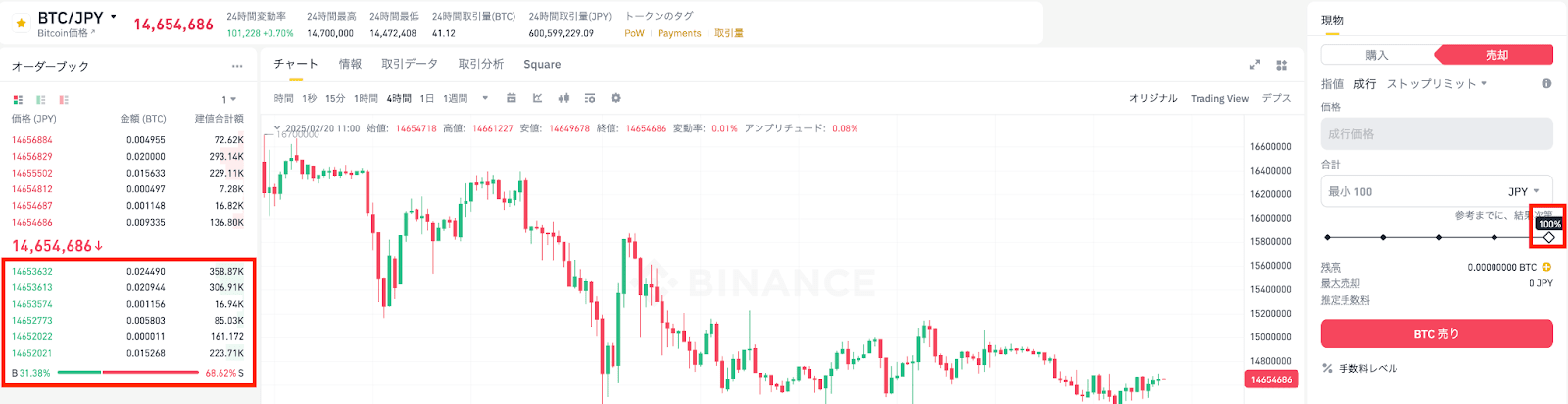Open the chart grid layout icon
The image size is (1568, 404).
click(1281, 65)
